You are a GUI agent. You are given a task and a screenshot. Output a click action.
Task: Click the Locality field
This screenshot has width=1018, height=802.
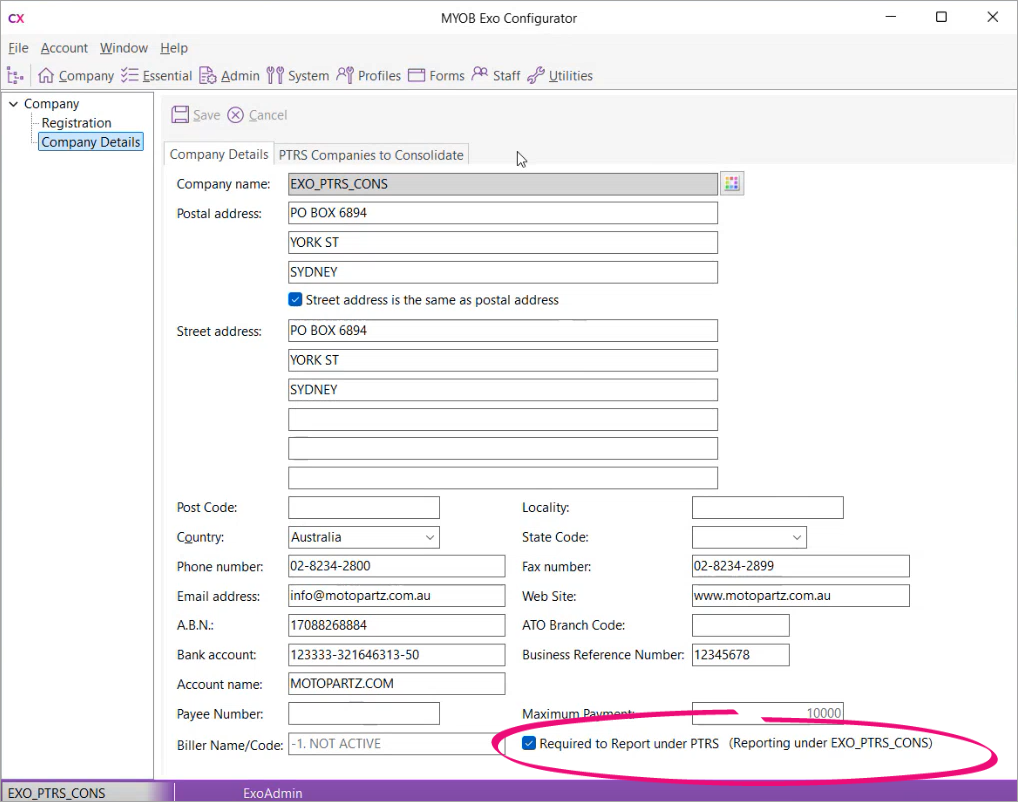tap(767, 508)
